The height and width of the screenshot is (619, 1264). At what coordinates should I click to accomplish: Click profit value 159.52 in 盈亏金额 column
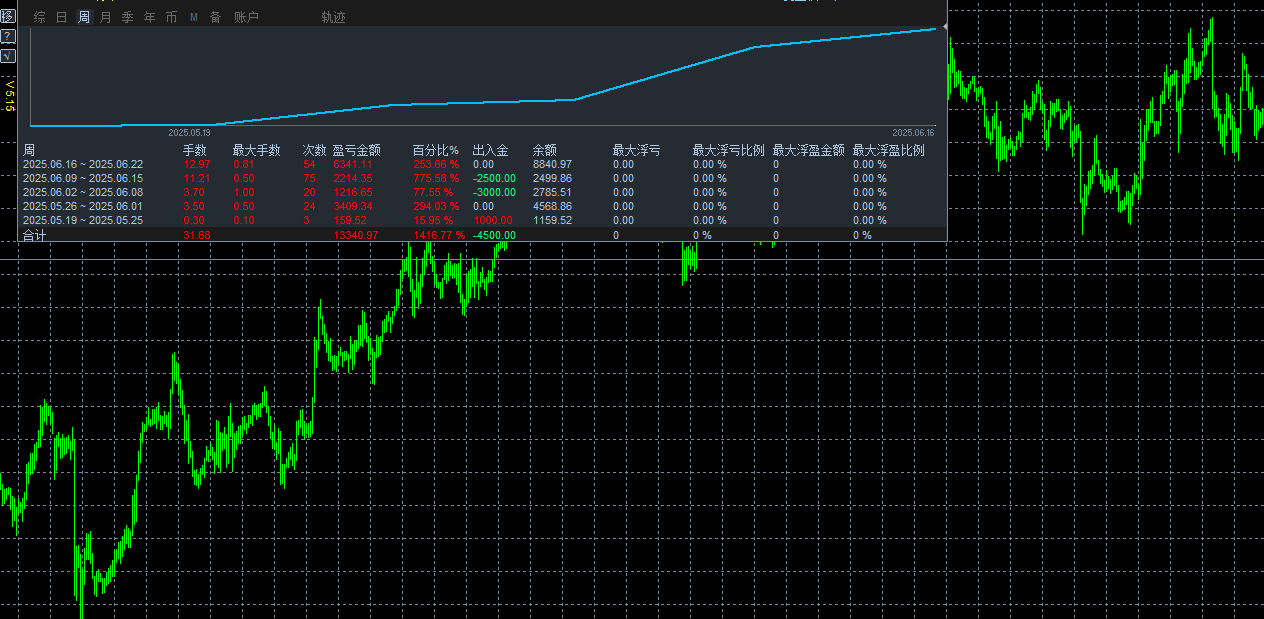[x=350, y=220]
